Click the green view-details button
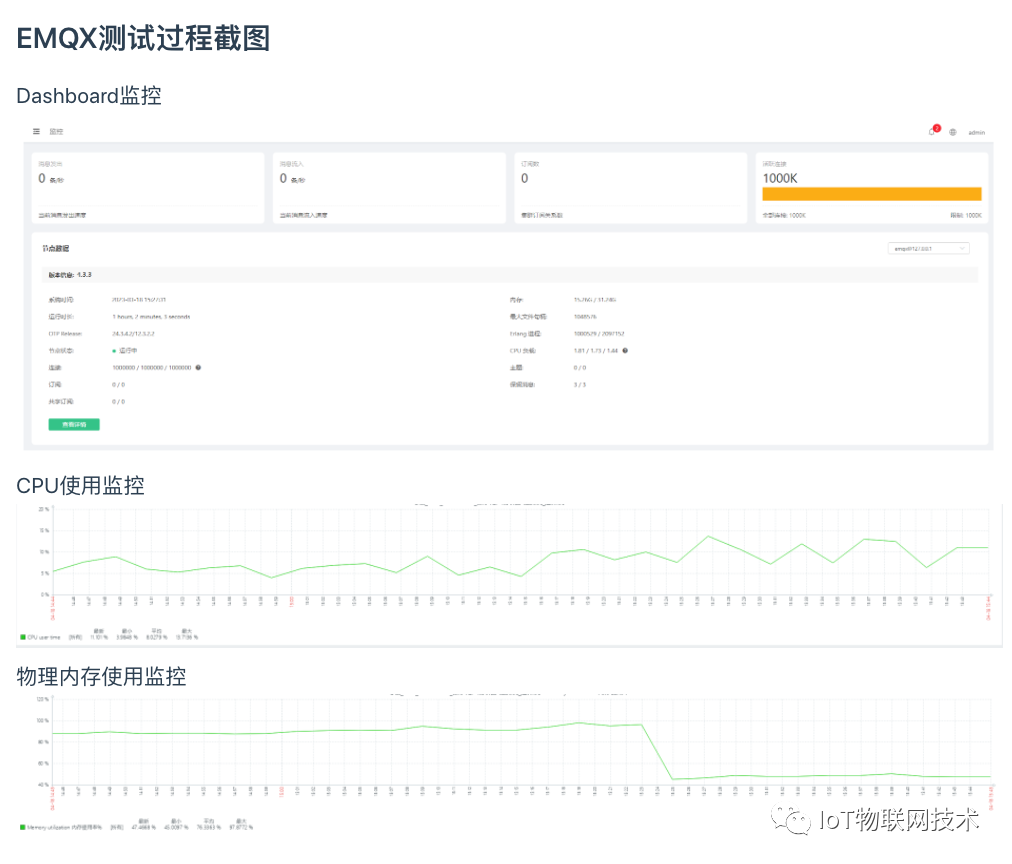The image size is (1012, 864). 74,425
